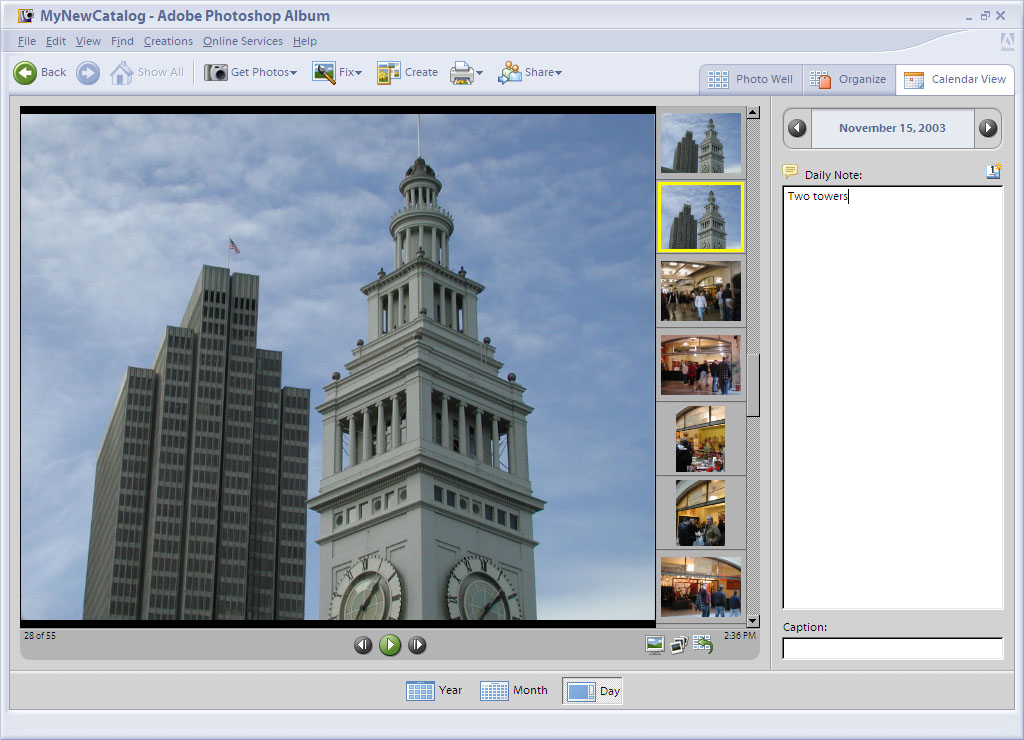Switch to Month calendar view
Viewport: 1024px width, 740px height.
coord(514,690)
